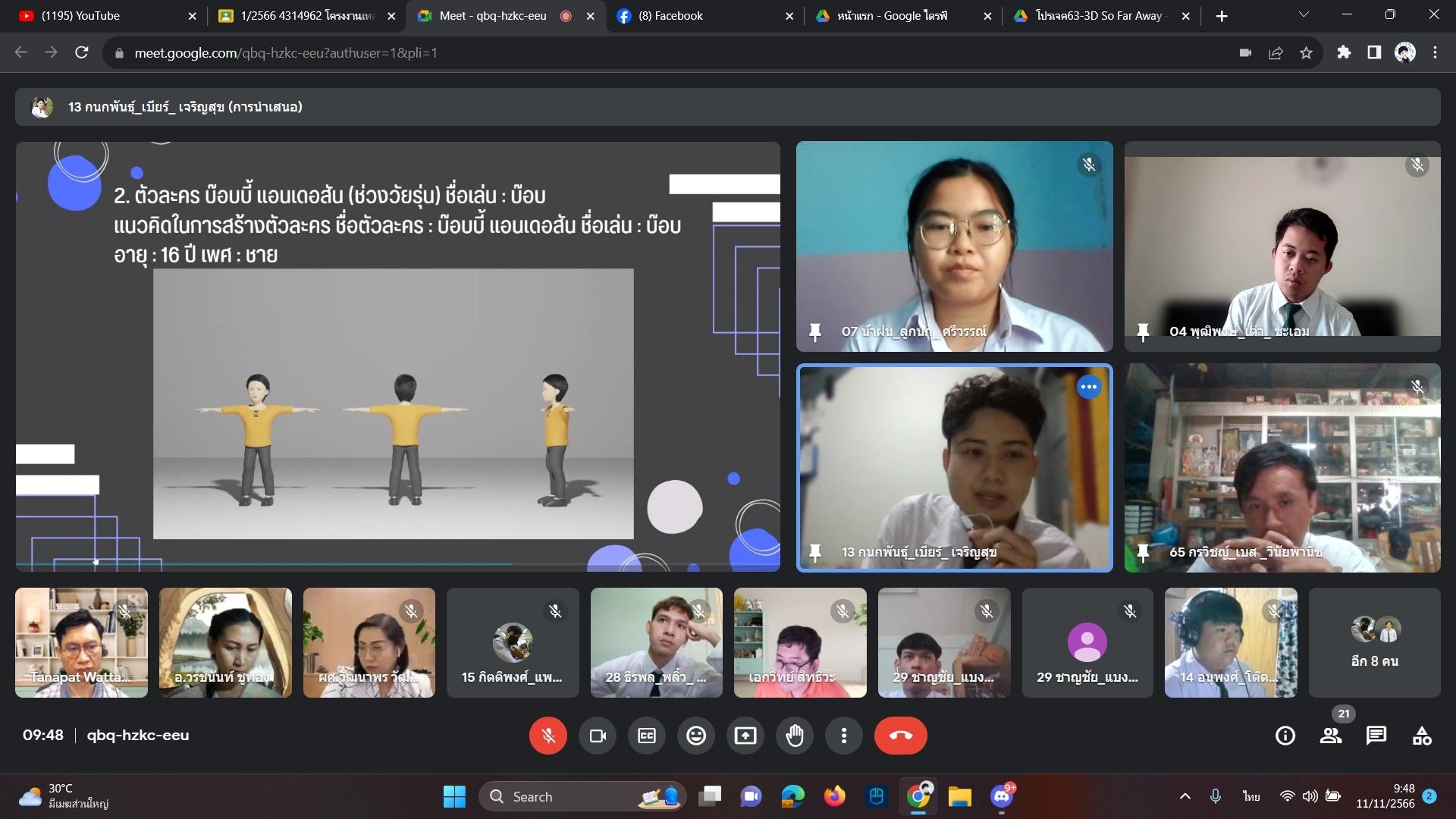Open Chrome three-dot menu
The height and width of the screenshot is (819, 1456).
(1435, 52)
